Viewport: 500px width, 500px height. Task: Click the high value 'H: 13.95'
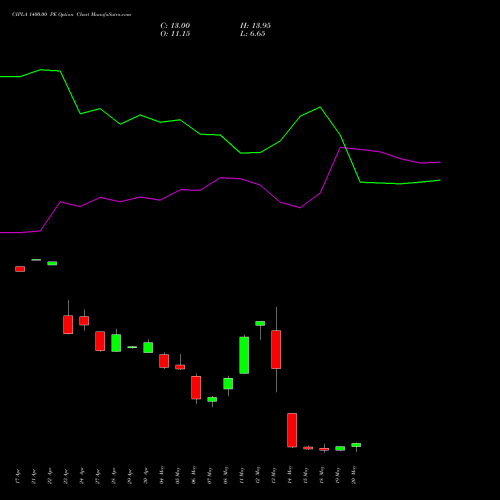[255, 26]
